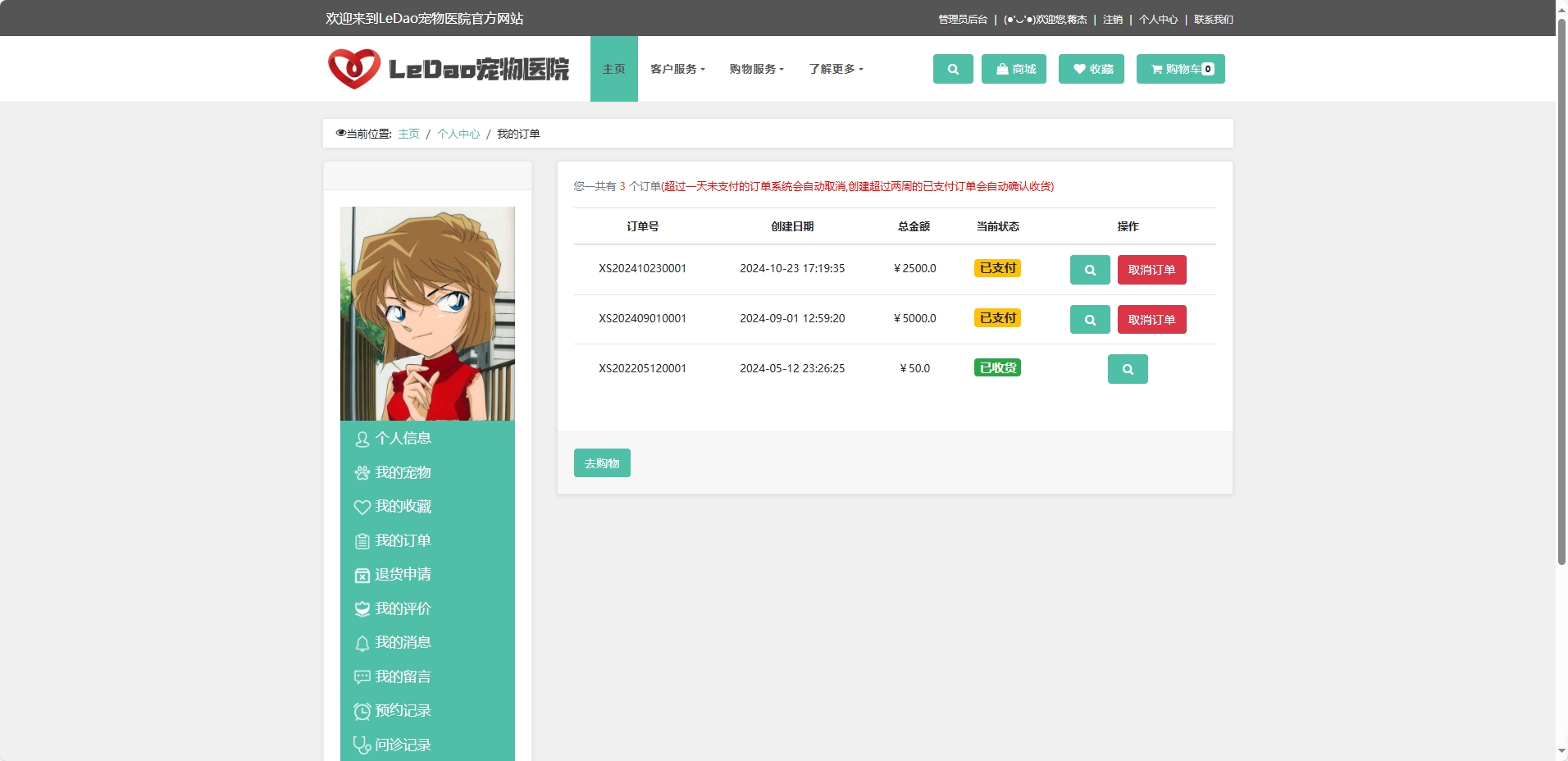Expand the 客户服务 dropdown menu
This screenshot has height=761, width=1568.
pos(677,69)
